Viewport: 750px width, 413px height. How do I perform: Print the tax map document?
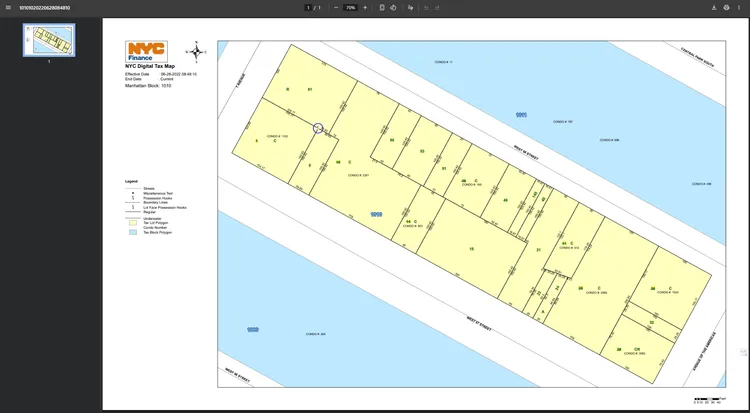726,7
